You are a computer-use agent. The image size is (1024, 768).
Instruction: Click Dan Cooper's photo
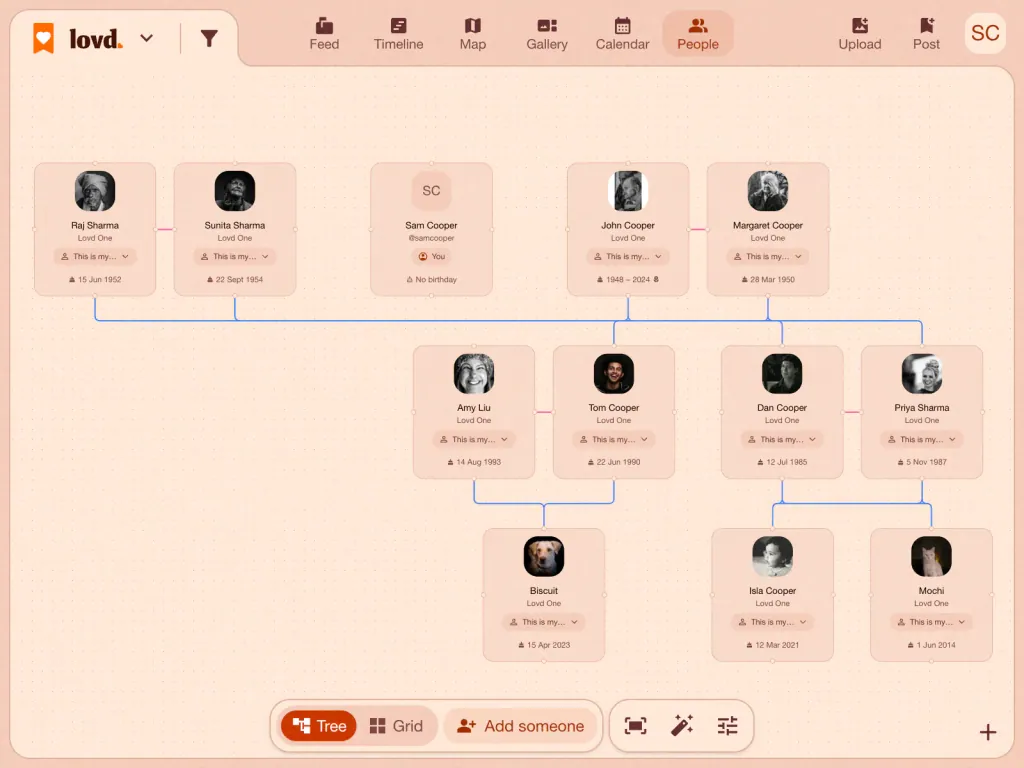click(782, 374)
